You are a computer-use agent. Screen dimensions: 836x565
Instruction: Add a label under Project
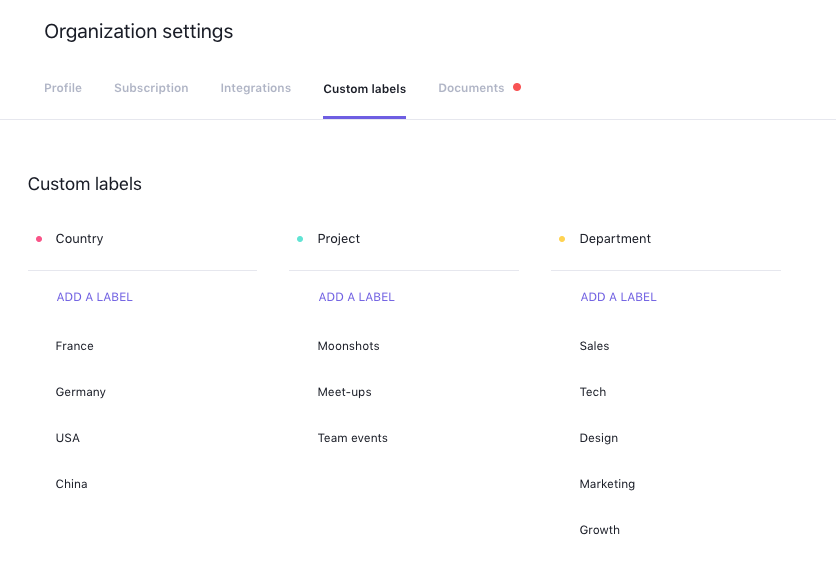click(356, 297)
